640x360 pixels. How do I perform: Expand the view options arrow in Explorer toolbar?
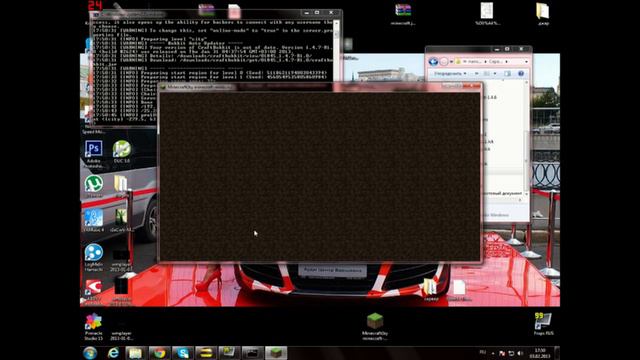point(495,73)
